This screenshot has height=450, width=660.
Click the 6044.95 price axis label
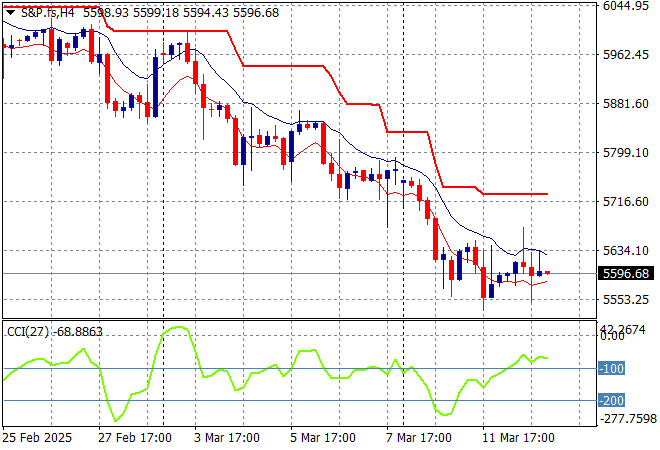(626, 6)
